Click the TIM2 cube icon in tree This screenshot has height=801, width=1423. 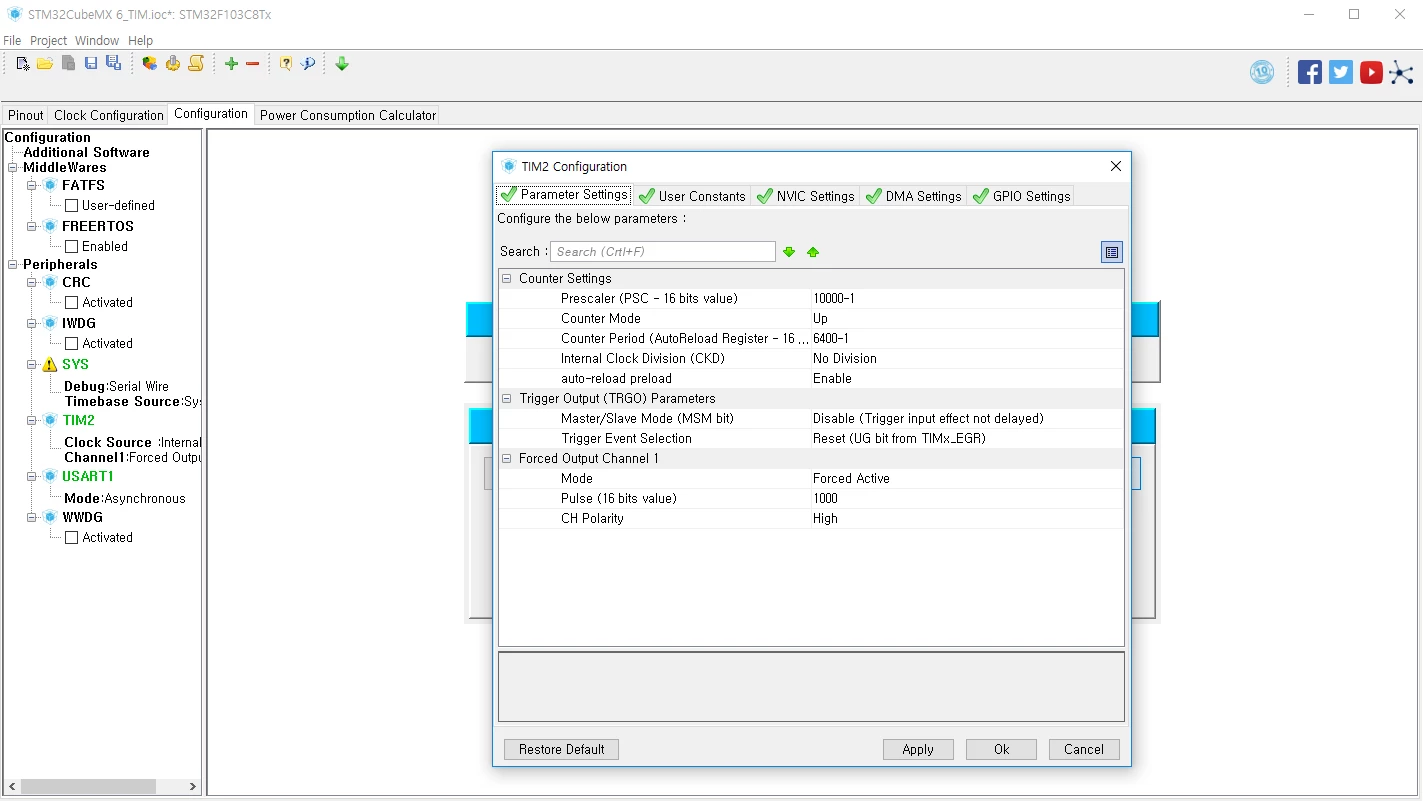coord(50,421)
